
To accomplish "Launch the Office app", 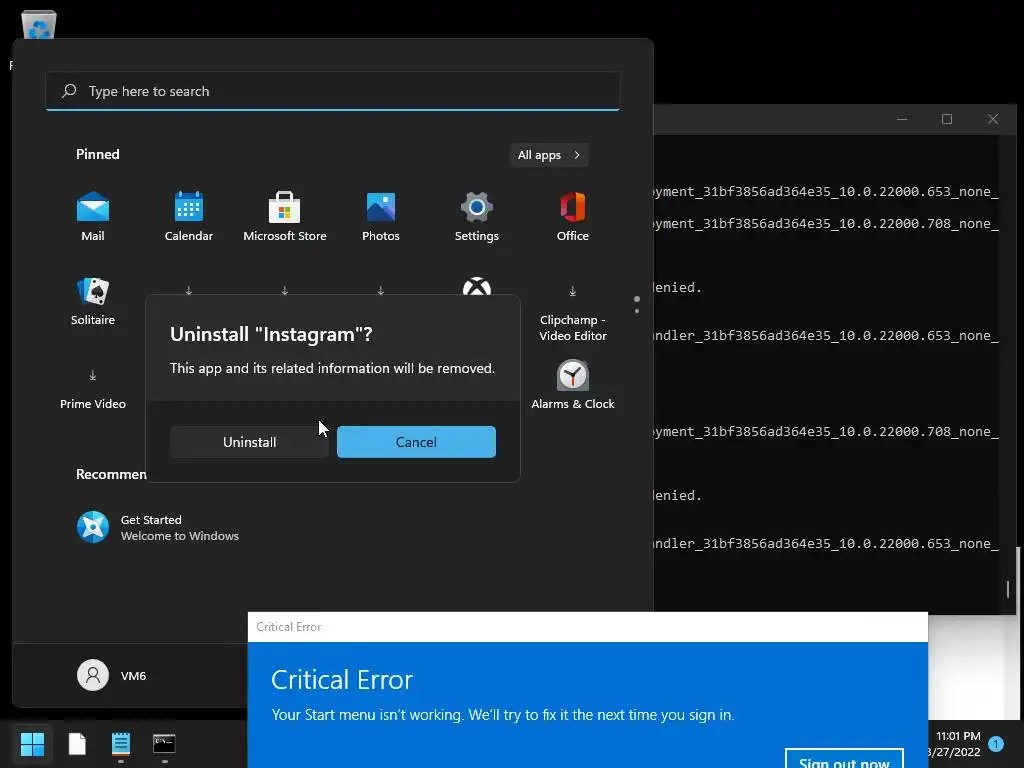I will click(x=573, y=216).
